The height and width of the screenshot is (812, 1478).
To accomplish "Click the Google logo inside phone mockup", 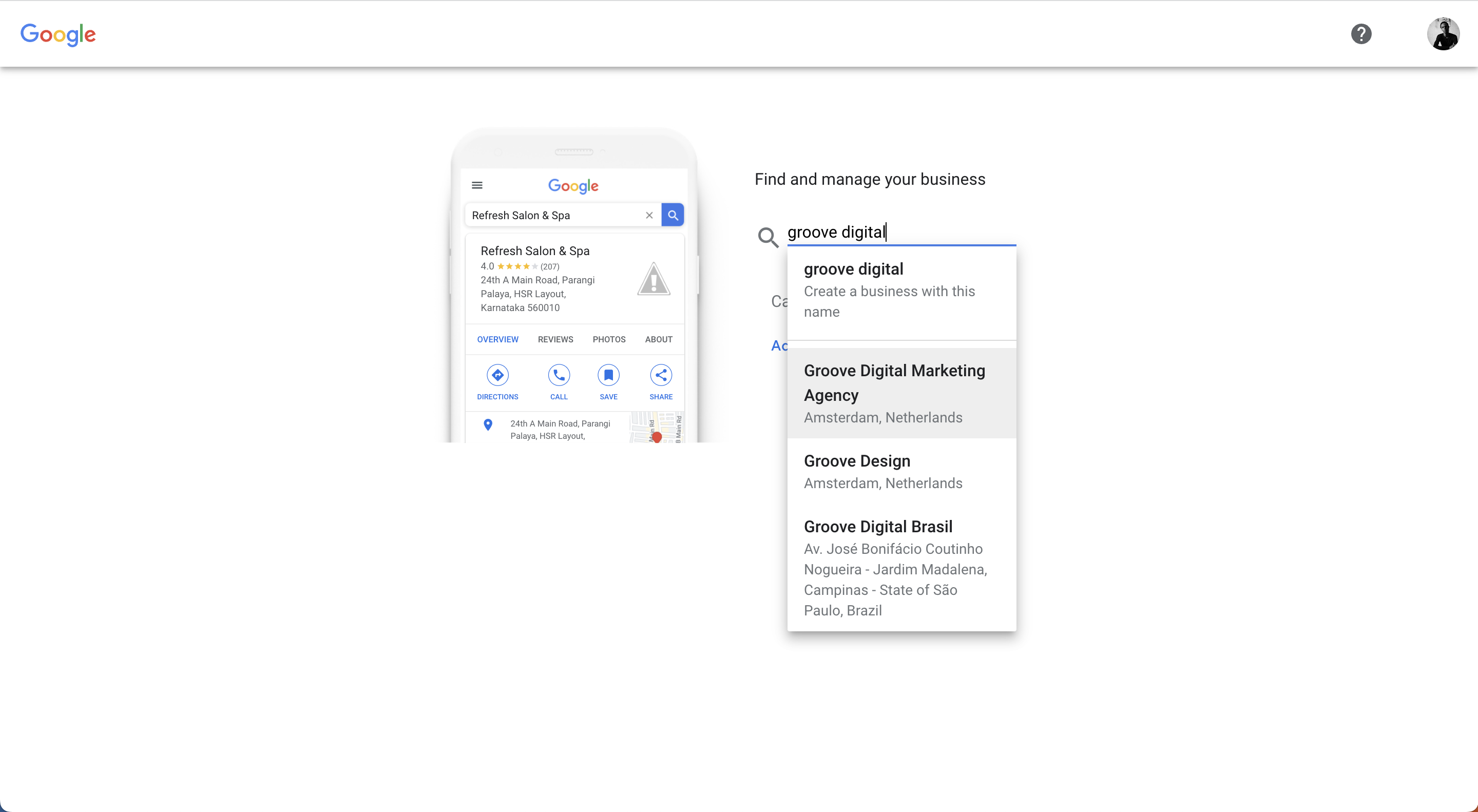I will click(x=573, y=186).
